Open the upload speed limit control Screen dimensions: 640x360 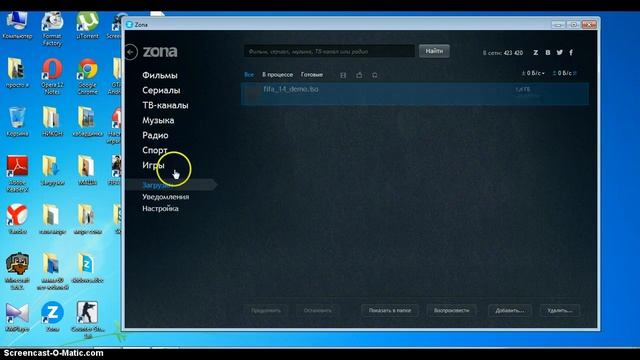(564, 73)
